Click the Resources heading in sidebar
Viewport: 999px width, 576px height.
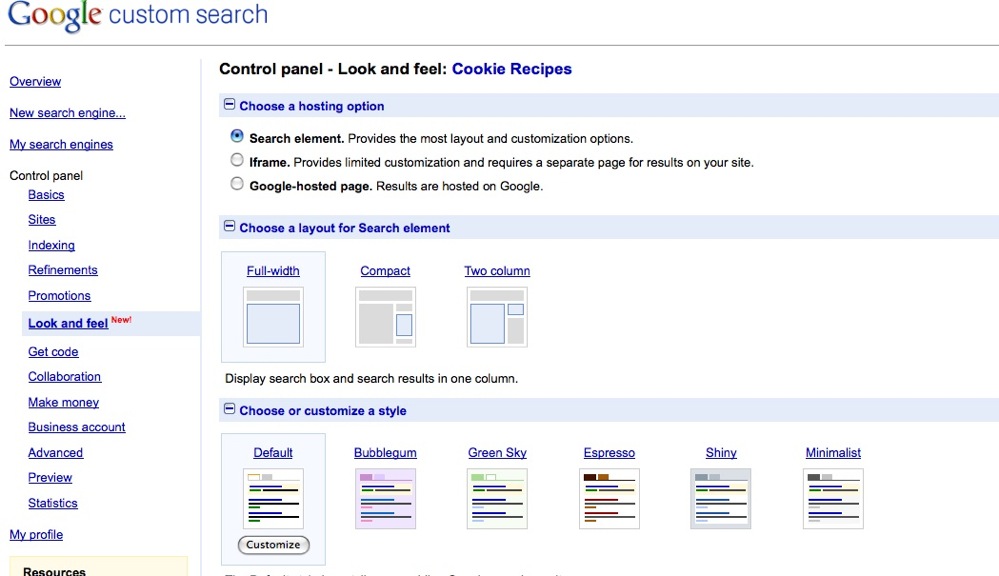54,571
